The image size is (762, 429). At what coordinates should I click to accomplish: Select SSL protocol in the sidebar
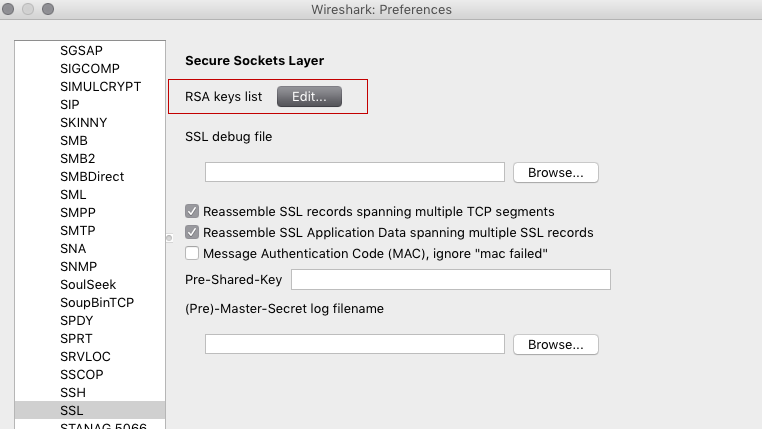(72, 410)
